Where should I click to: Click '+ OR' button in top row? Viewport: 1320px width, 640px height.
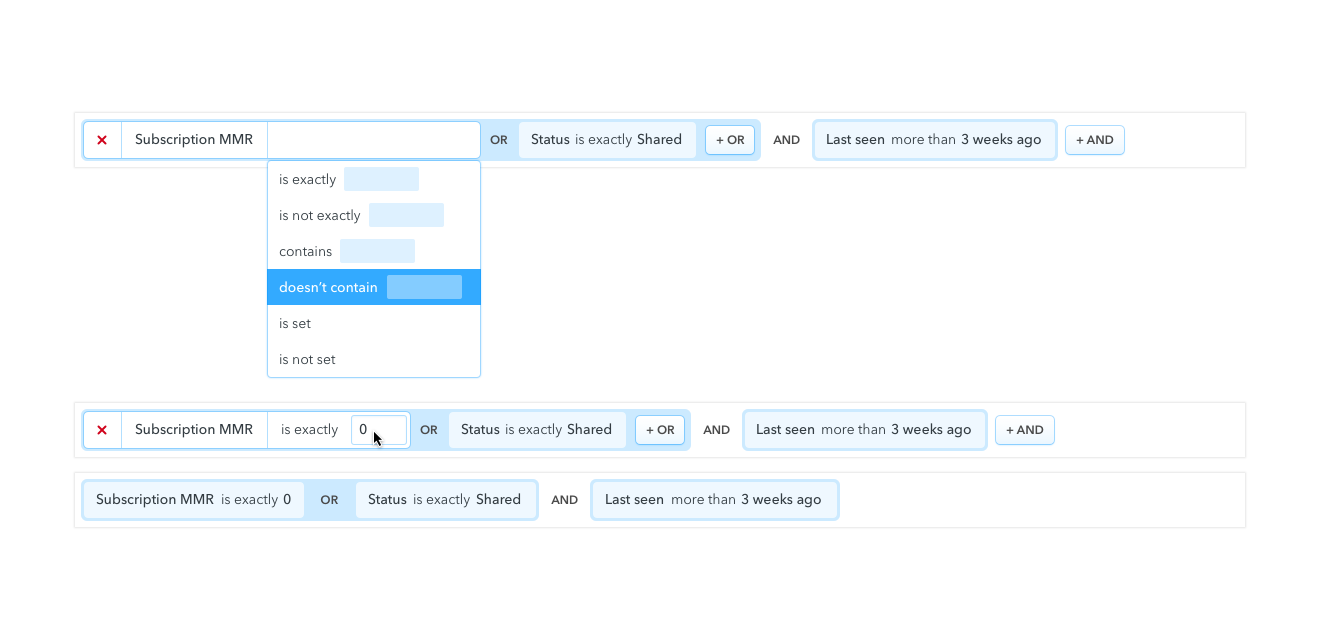[730, 140]
